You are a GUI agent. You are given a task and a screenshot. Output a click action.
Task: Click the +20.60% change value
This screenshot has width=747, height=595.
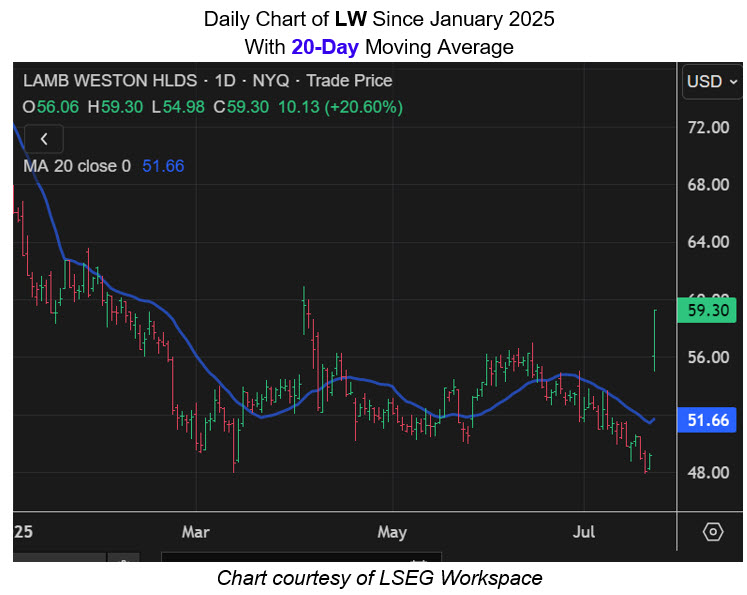pyautogui.click(x=370, y=106)
